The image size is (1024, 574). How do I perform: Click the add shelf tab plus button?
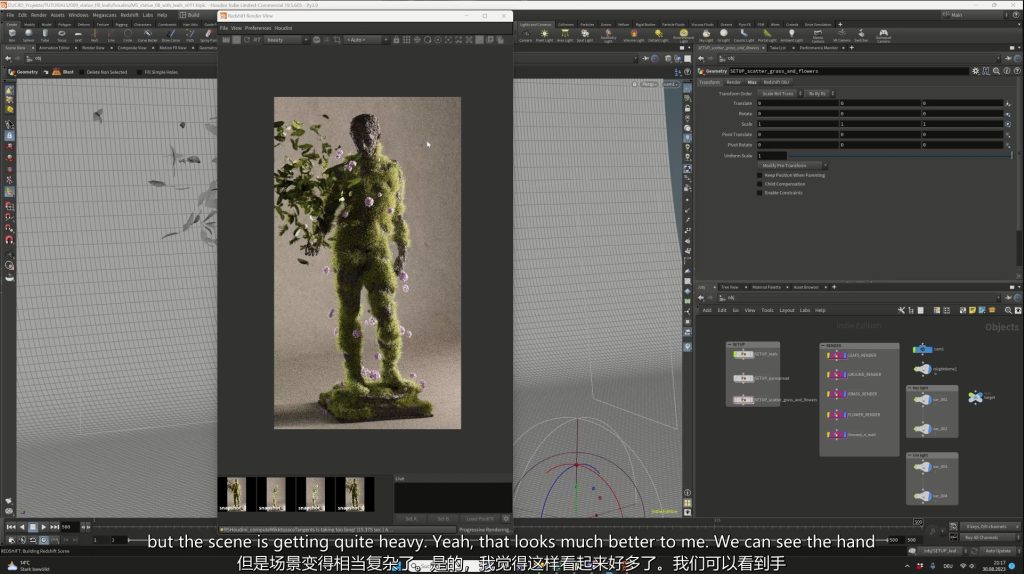click(840, 24)
